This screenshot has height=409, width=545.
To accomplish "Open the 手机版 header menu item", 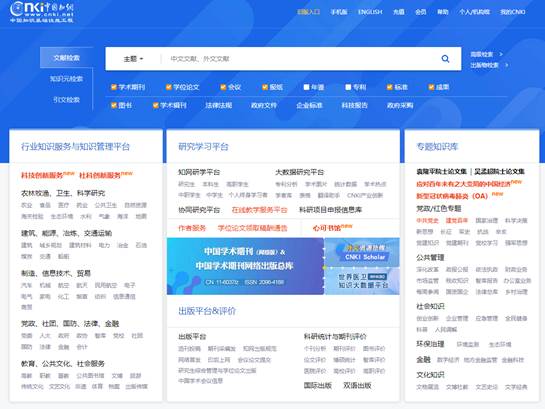I will tap(339, 12).
